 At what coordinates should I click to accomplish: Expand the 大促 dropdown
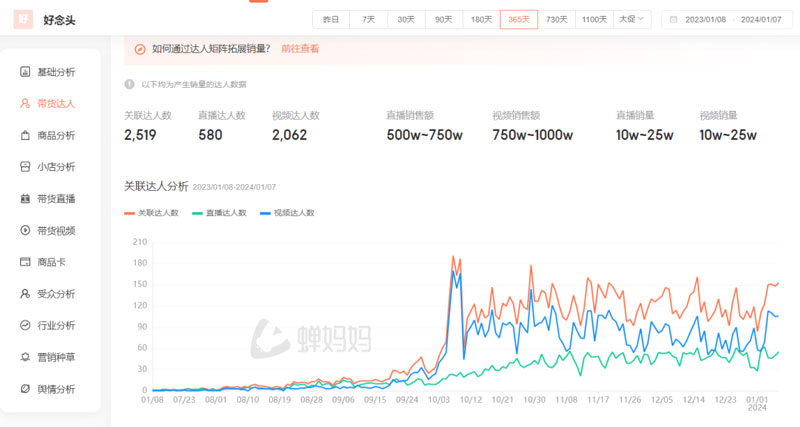(632, 19)
